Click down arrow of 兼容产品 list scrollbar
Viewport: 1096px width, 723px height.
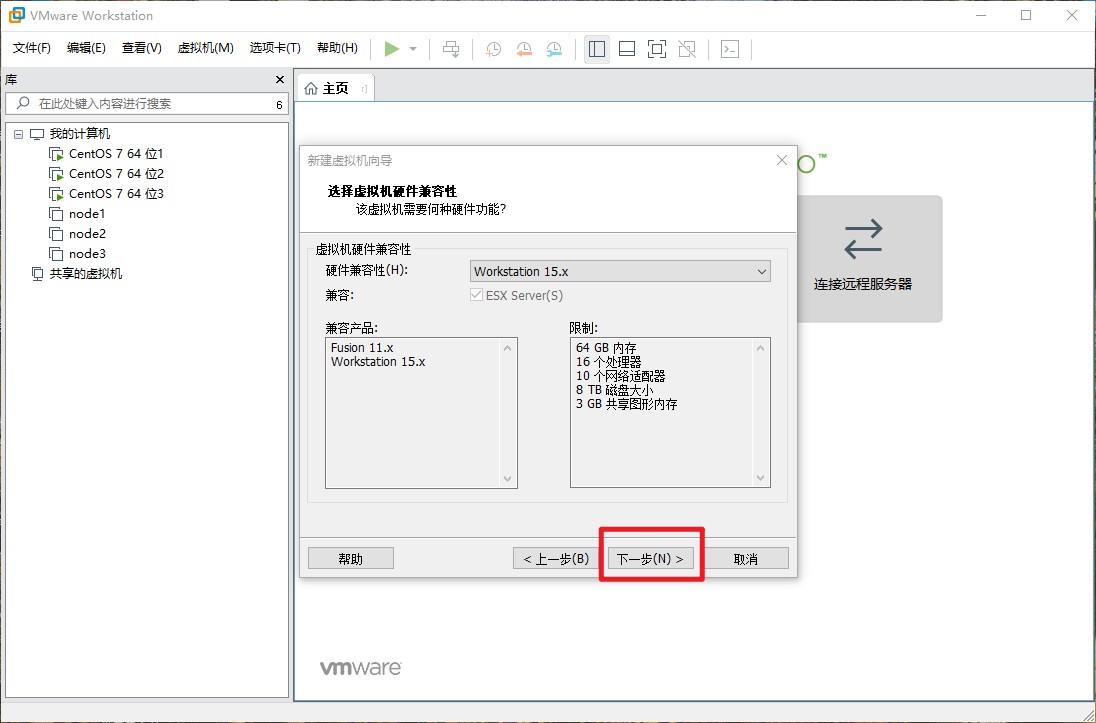tap(507, 479)
